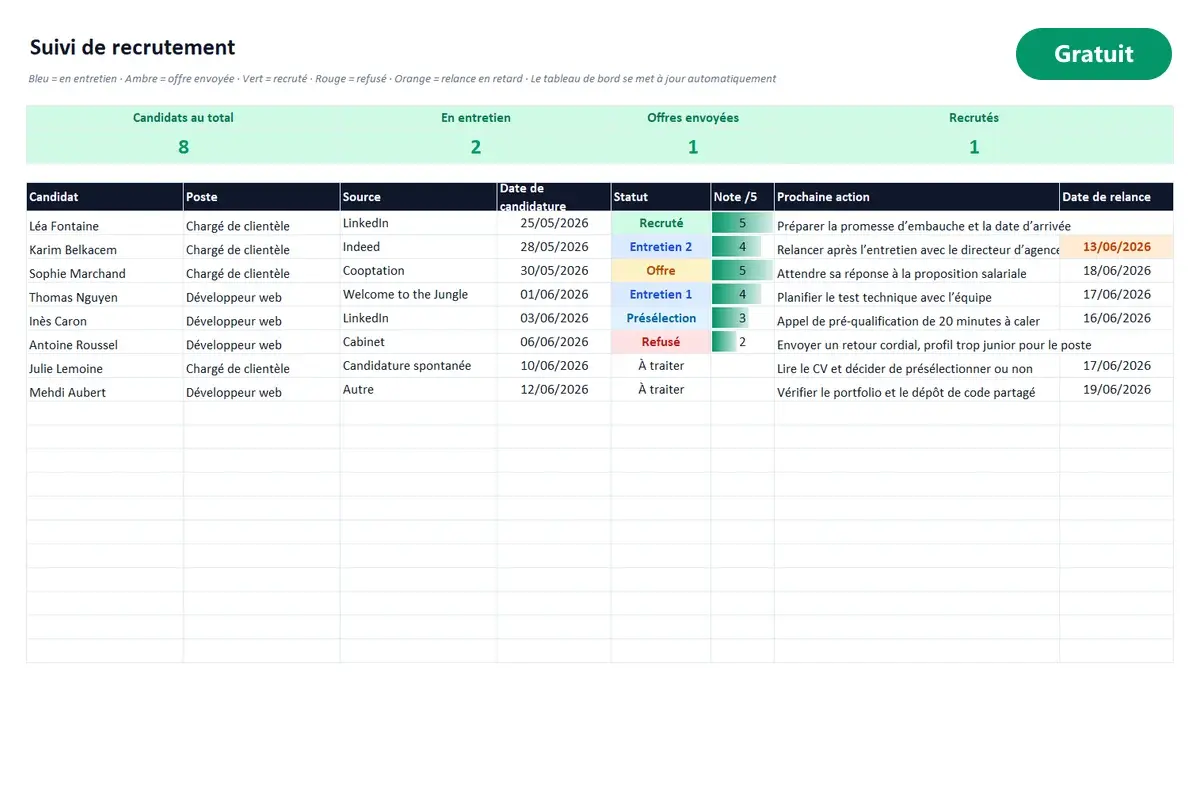This screenshot has width=1200, height=800.
Task: Click Lire le CV action cell
Action: (x=917, y=368)
